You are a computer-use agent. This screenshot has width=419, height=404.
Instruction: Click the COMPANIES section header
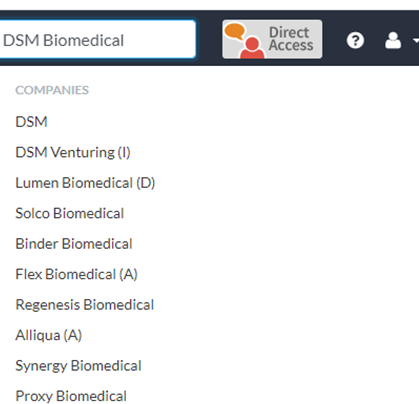point(52,90)
